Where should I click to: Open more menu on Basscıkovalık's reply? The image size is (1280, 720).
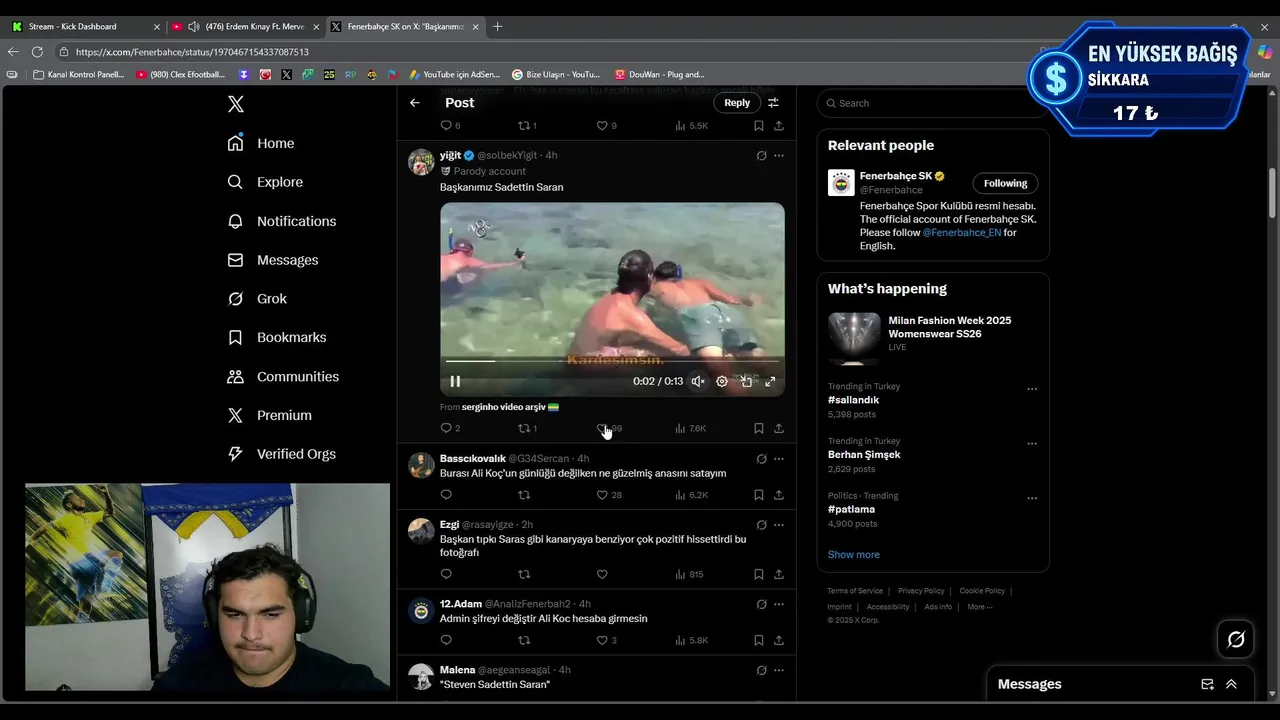click(x=778, y=459)
